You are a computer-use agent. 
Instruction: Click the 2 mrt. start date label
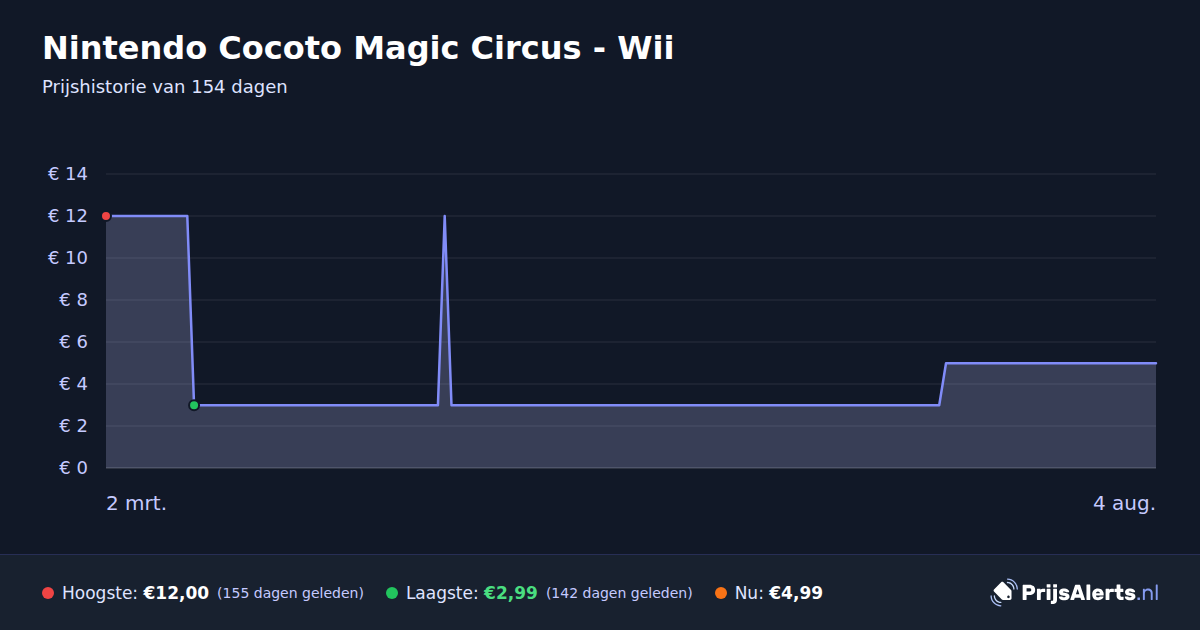pos(136,503)
